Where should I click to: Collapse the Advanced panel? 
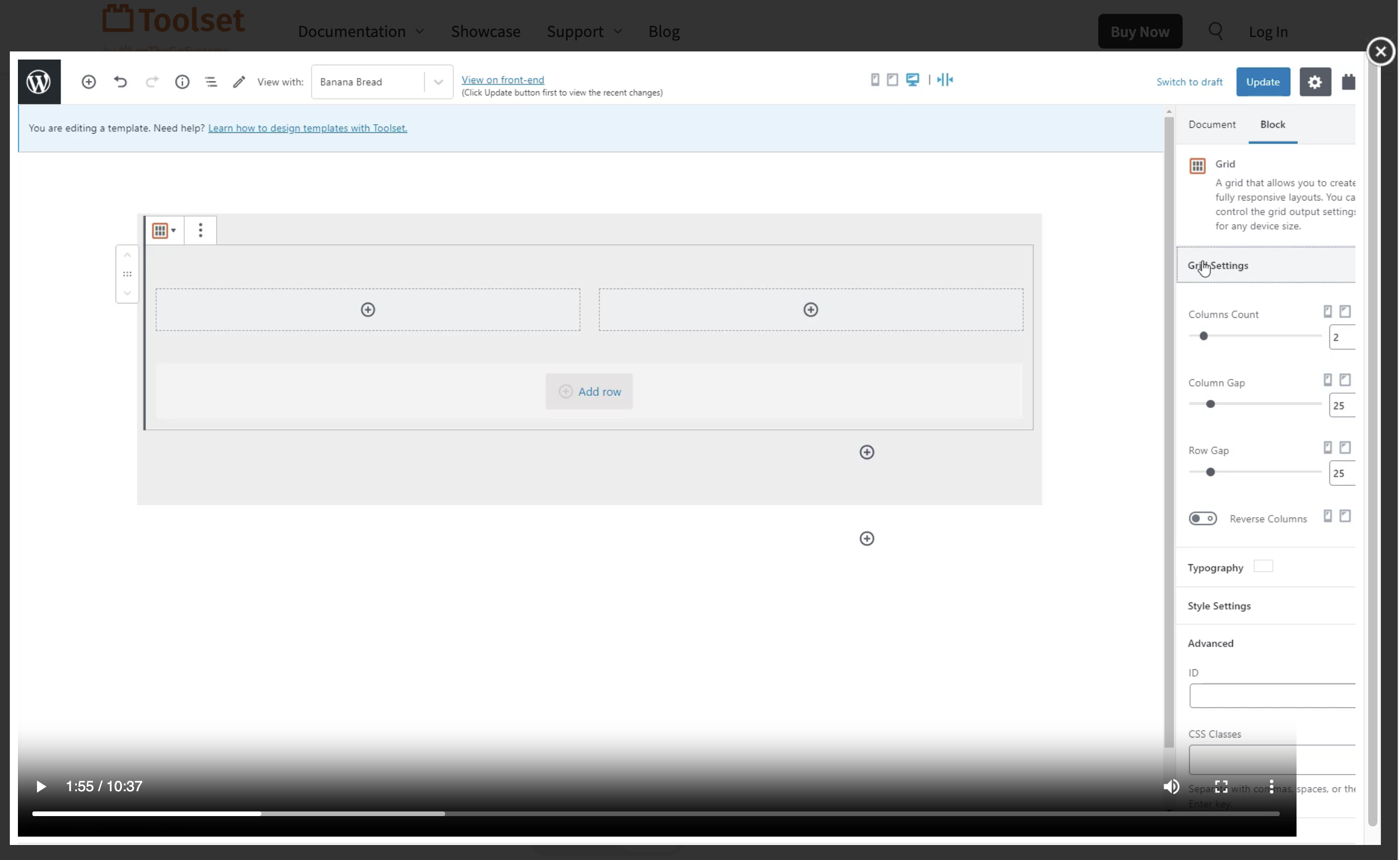[x=1266, y=643]
